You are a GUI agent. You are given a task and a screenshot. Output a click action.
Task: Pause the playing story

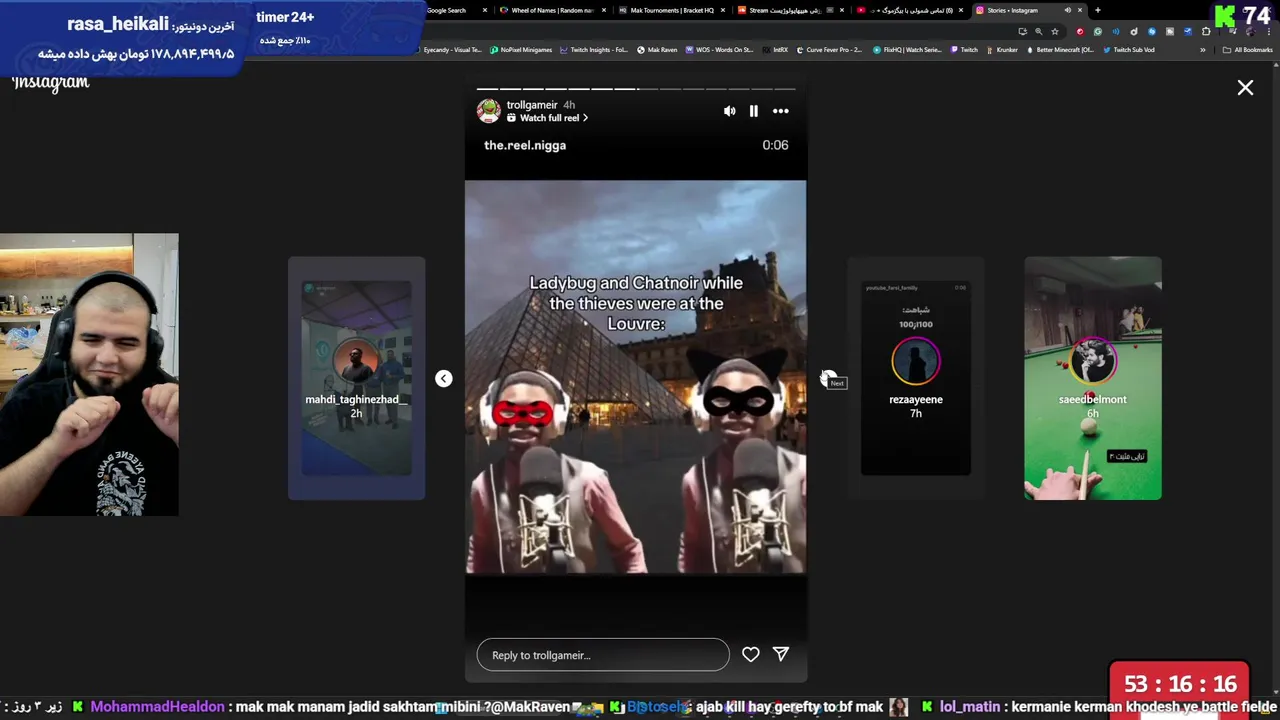click(754, 111)
